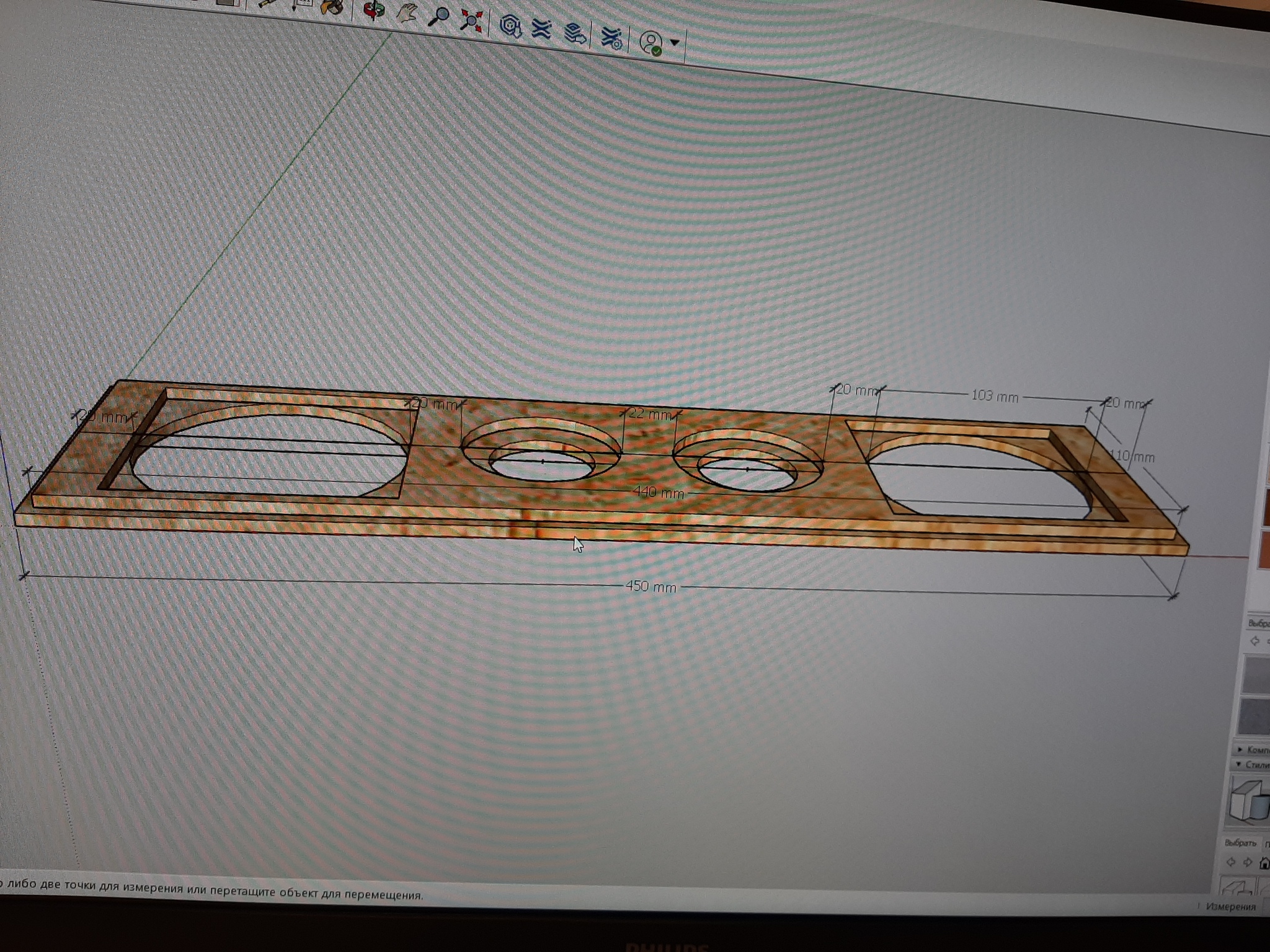Click Send to LayOut icon
The height and width of the screenshot is (952, 1270).
[575, 33]
